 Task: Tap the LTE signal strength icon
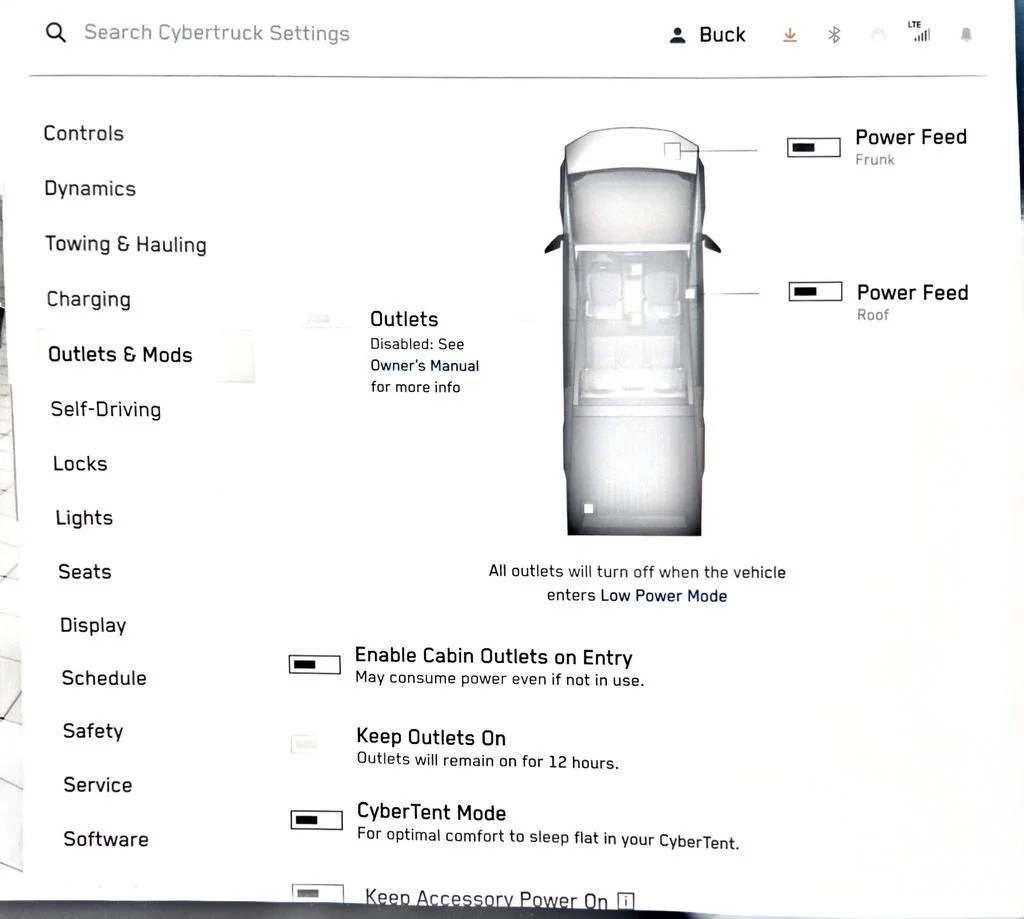[x=920, y=31]
